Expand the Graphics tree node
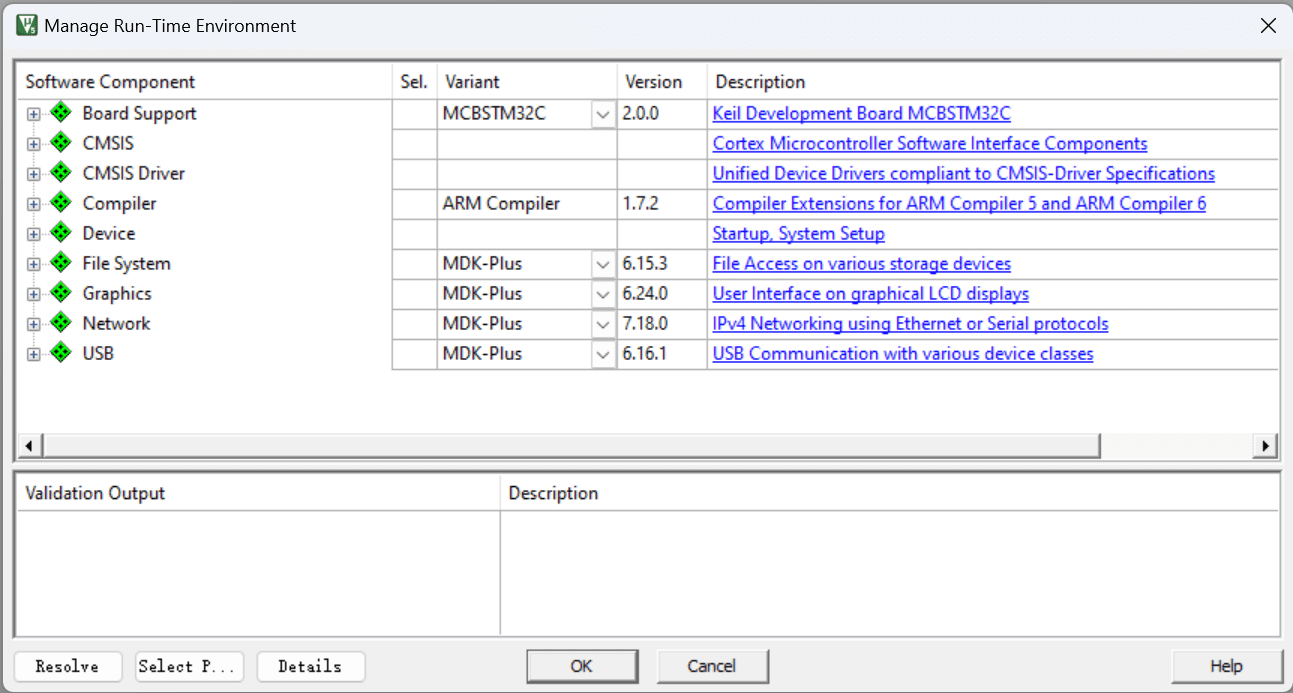The image size is (1293, 693). pyautogui.click(x=34, y=294)
